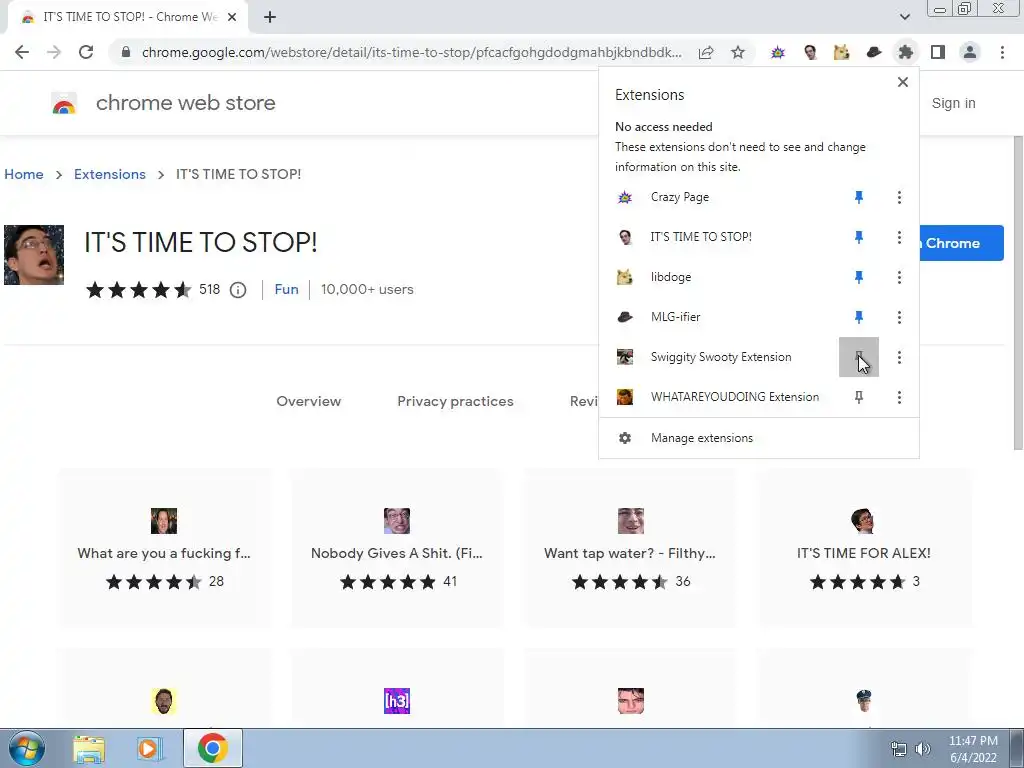Go back to previous page
This screenshot has height=768, width=1024.
[22, 52]
